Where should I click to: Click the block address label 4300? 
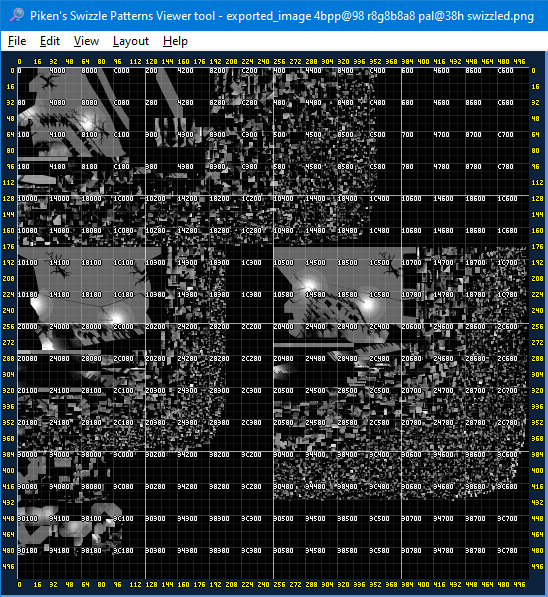click(x=185, y=135)
